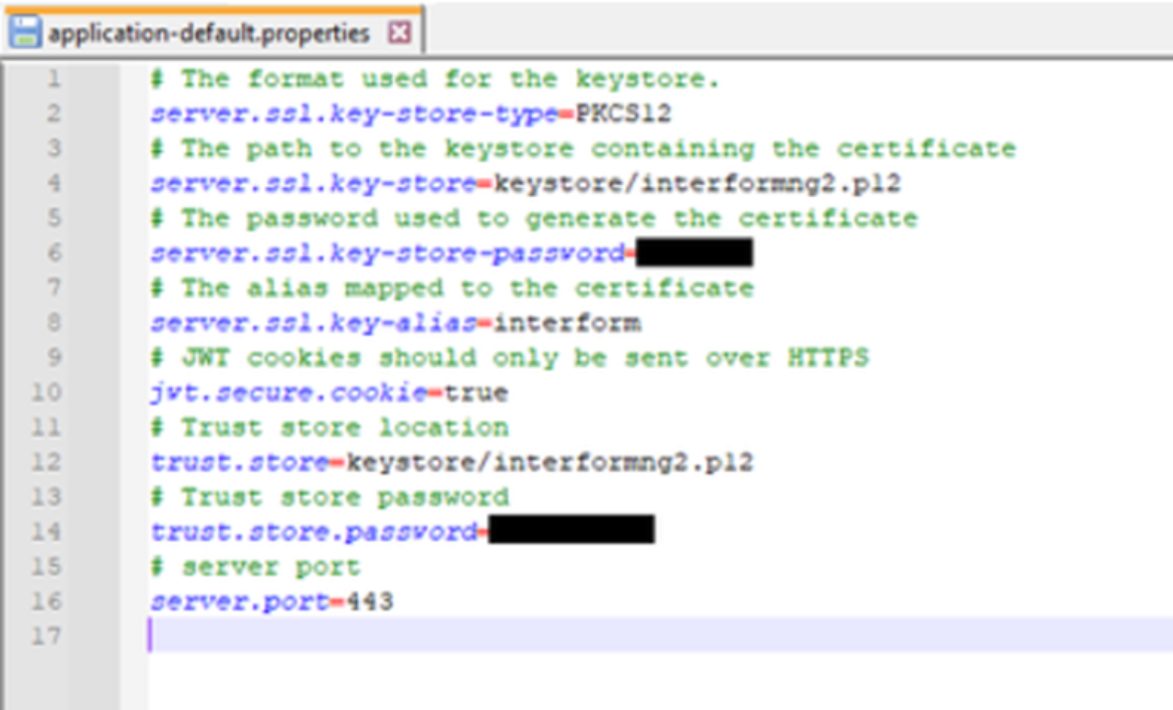Click the trust.store path value on line 12
This screenshot has width=1173, height=710.
pyautogui.click(x=549, y=463)
